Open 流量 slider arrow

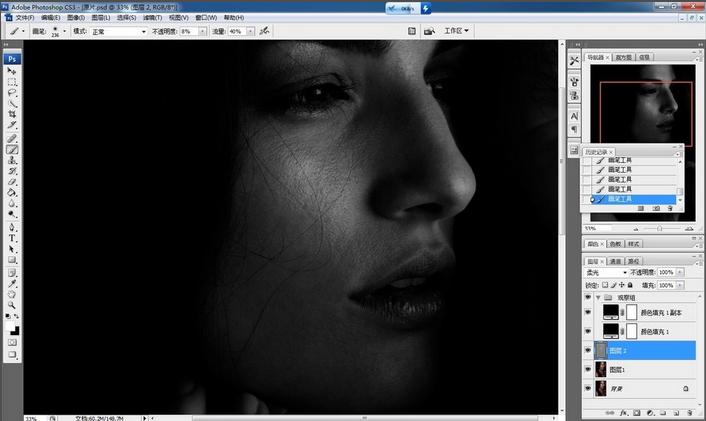(x=250, y=31)
